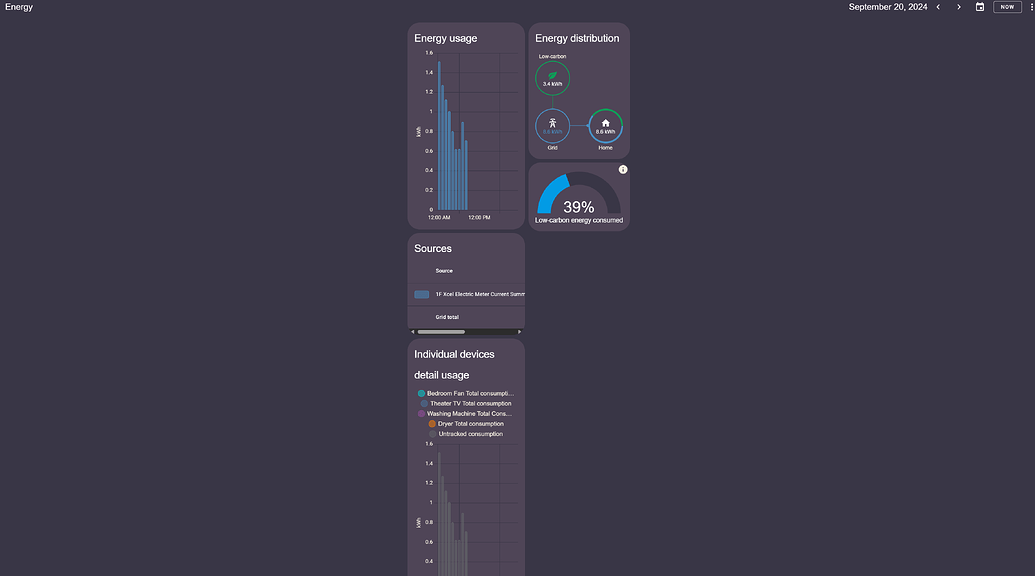Click the tallest bar in Energy usage chart
This screenshot has height=576, width=1035.
[439, 136]
